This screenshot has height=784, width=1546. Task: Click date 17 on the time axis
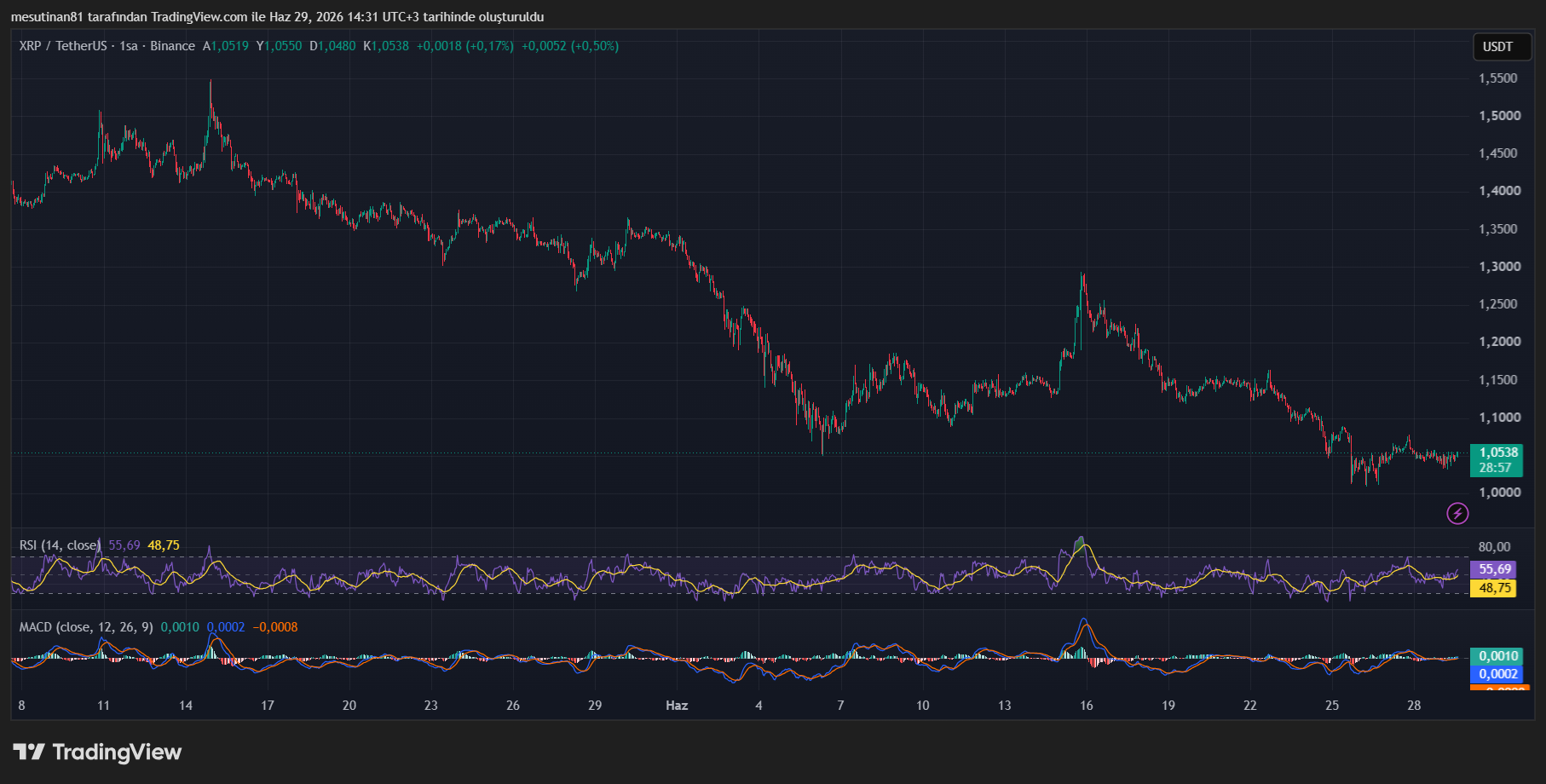tap(268, 706)
